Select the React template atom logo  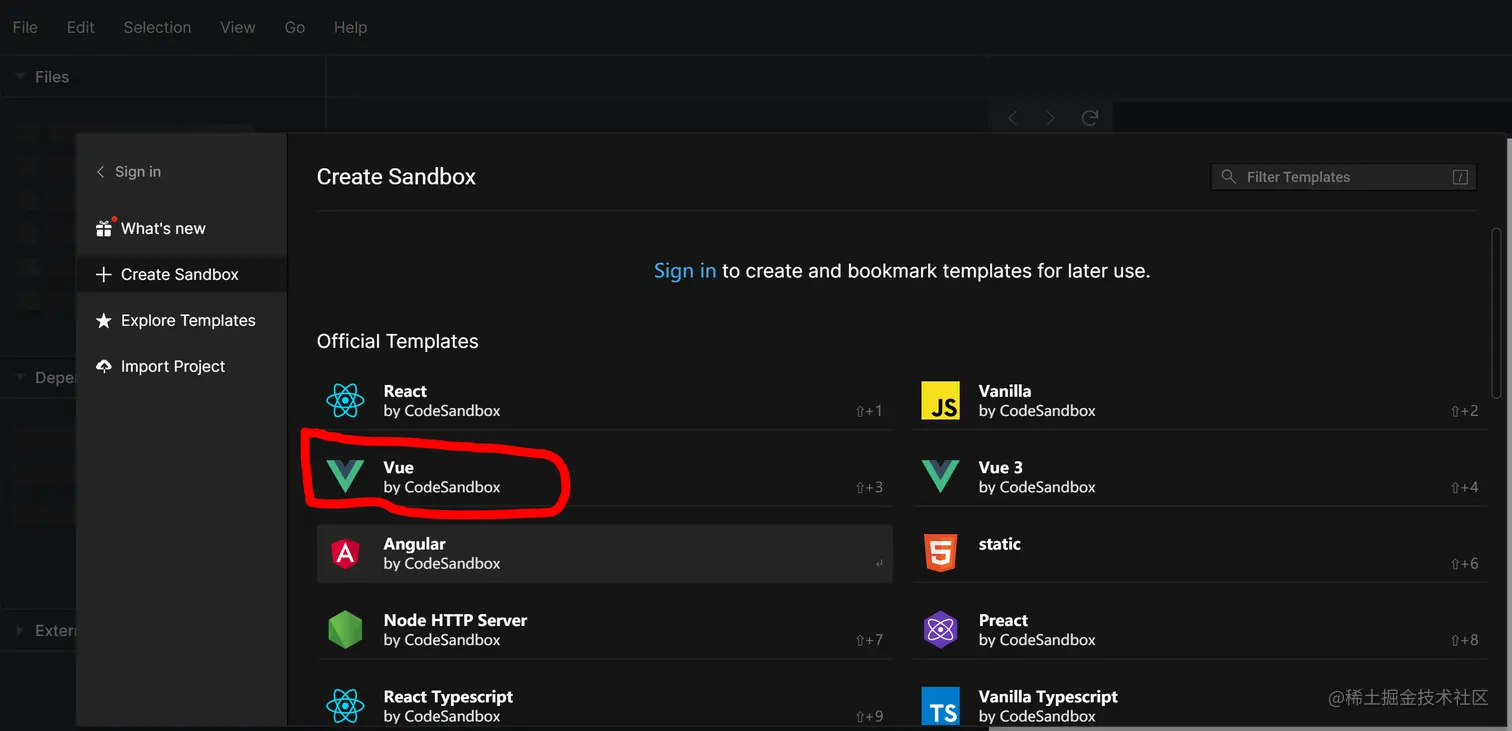point(345,401)
